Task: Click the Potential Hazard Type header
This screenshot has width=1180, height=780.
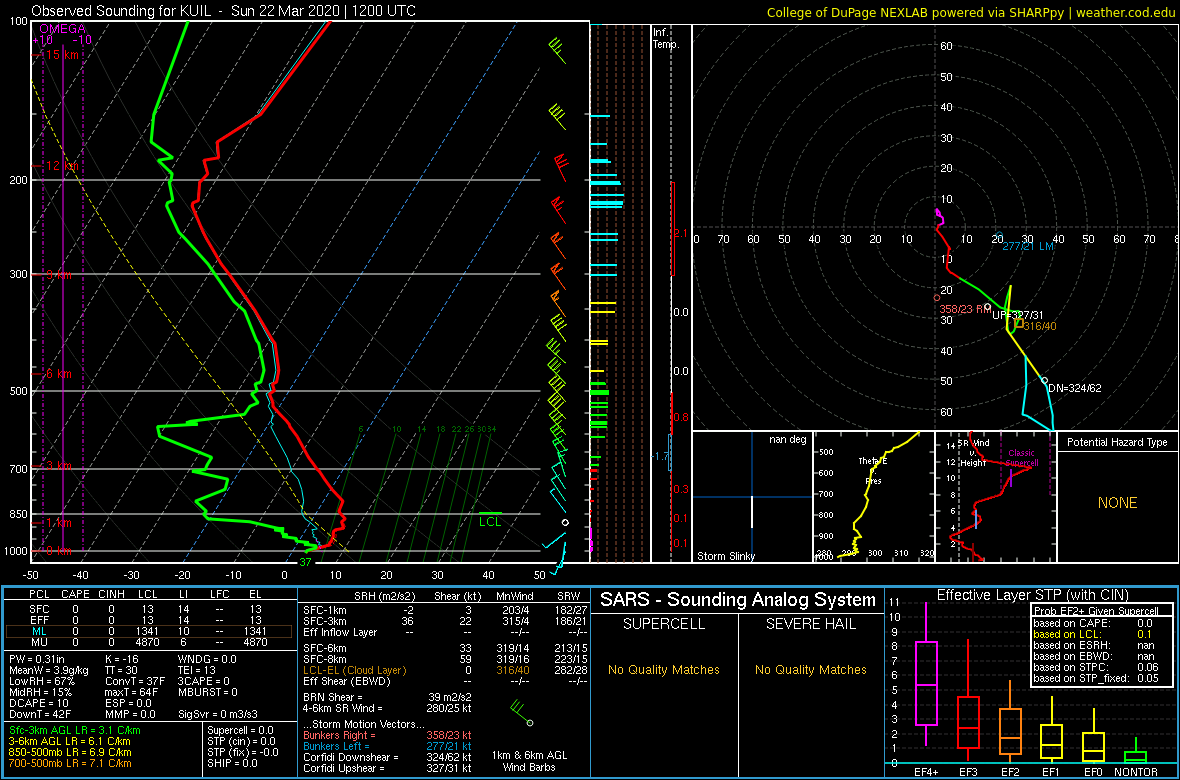Action: pyautogui.click(x=1117, y=443)
